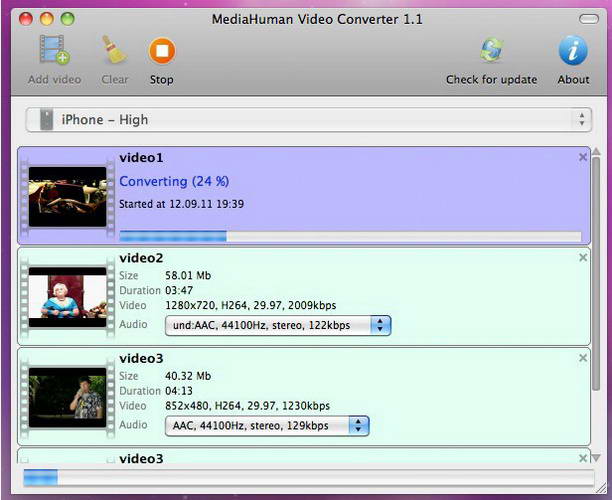Click the 'Add video' toolbar label

point(55,79)
